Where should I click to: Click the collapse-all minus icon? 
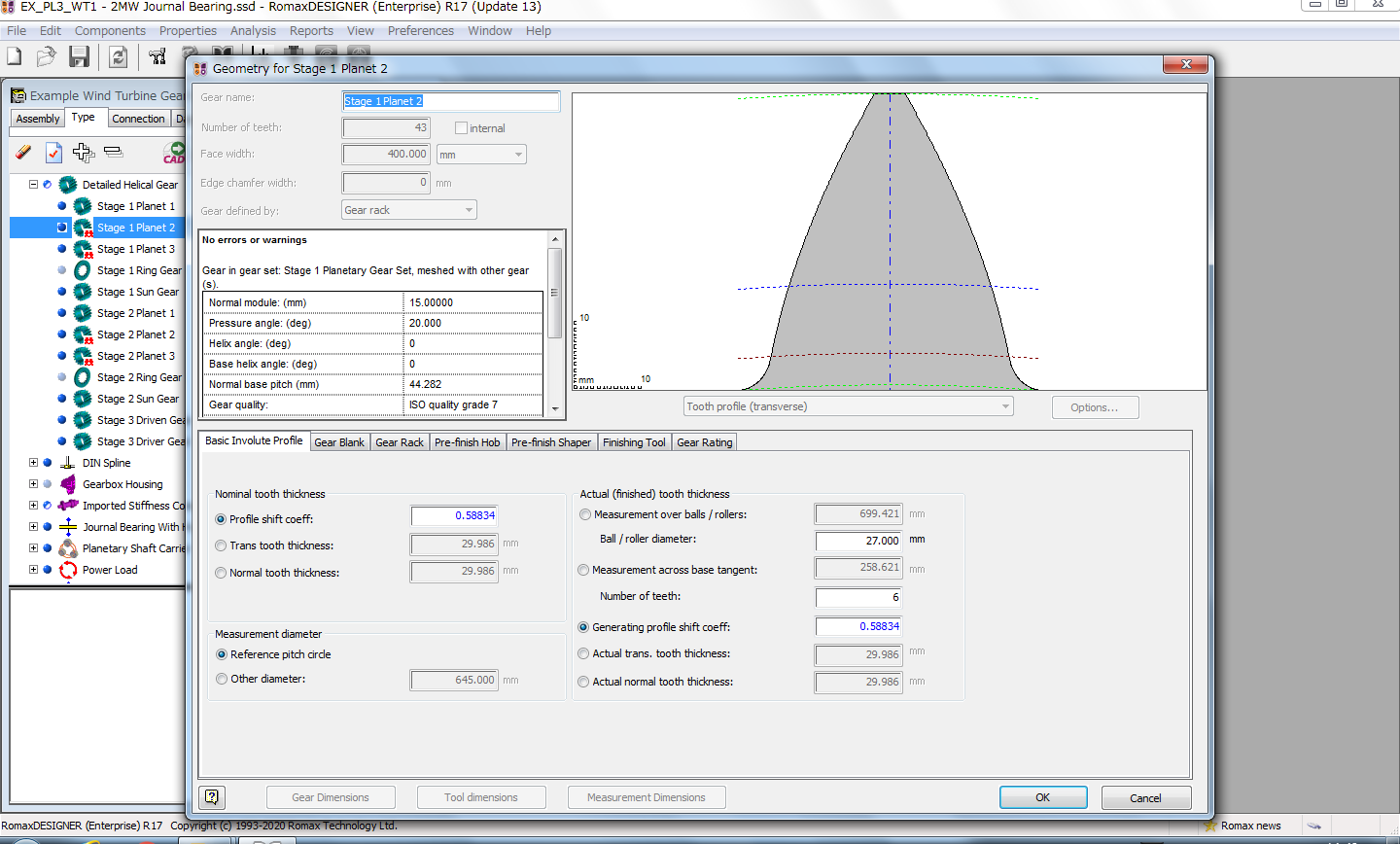point(114,152)
